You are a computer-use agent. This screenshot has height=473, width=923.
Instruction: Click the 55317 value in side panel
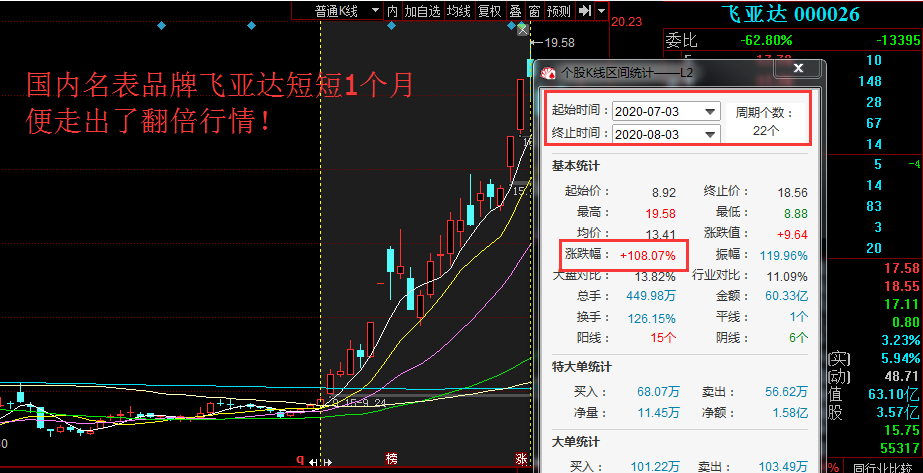tap(900, 448)
